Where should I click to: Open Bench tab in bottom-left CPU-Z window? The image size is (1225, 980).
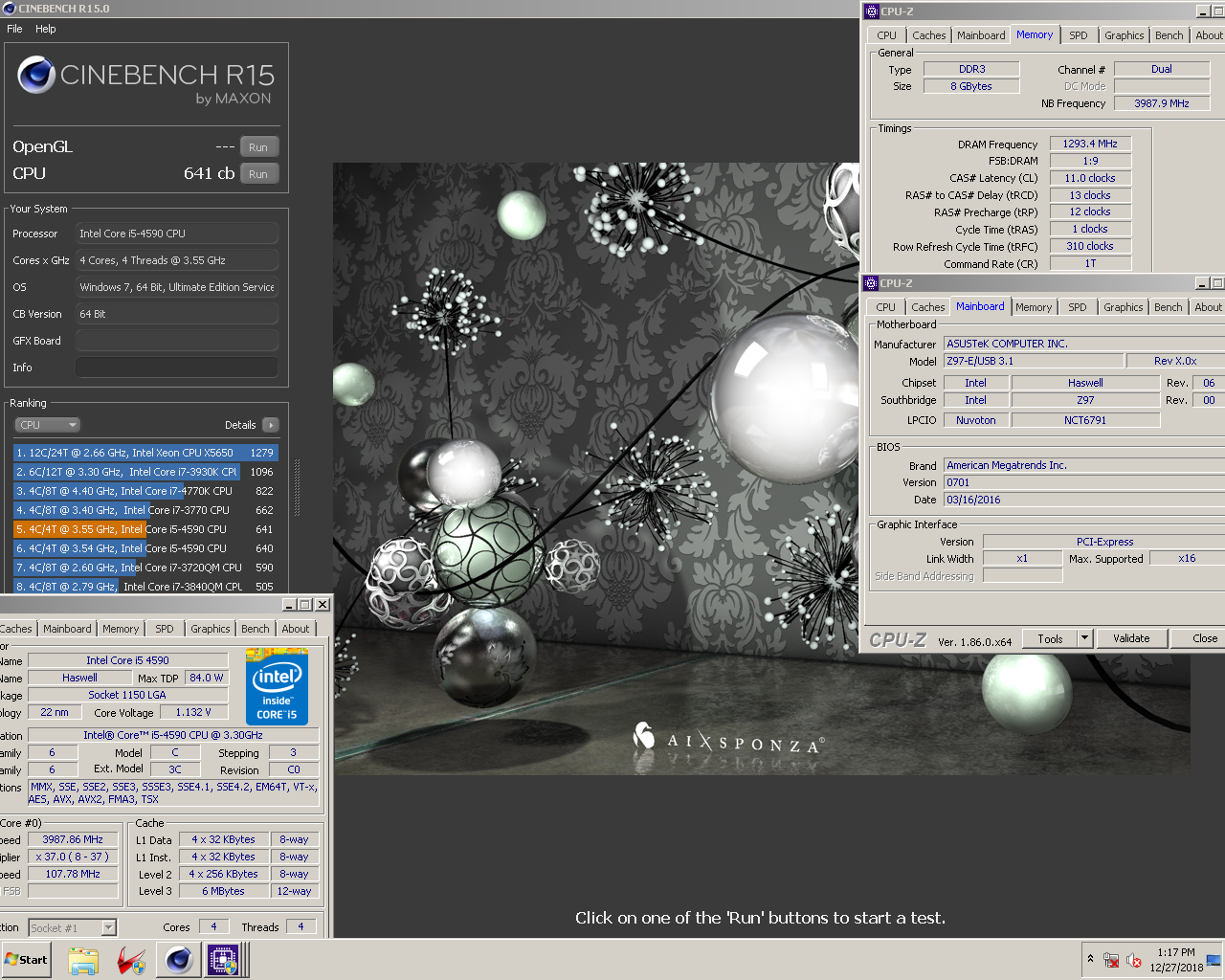point(255,629)
